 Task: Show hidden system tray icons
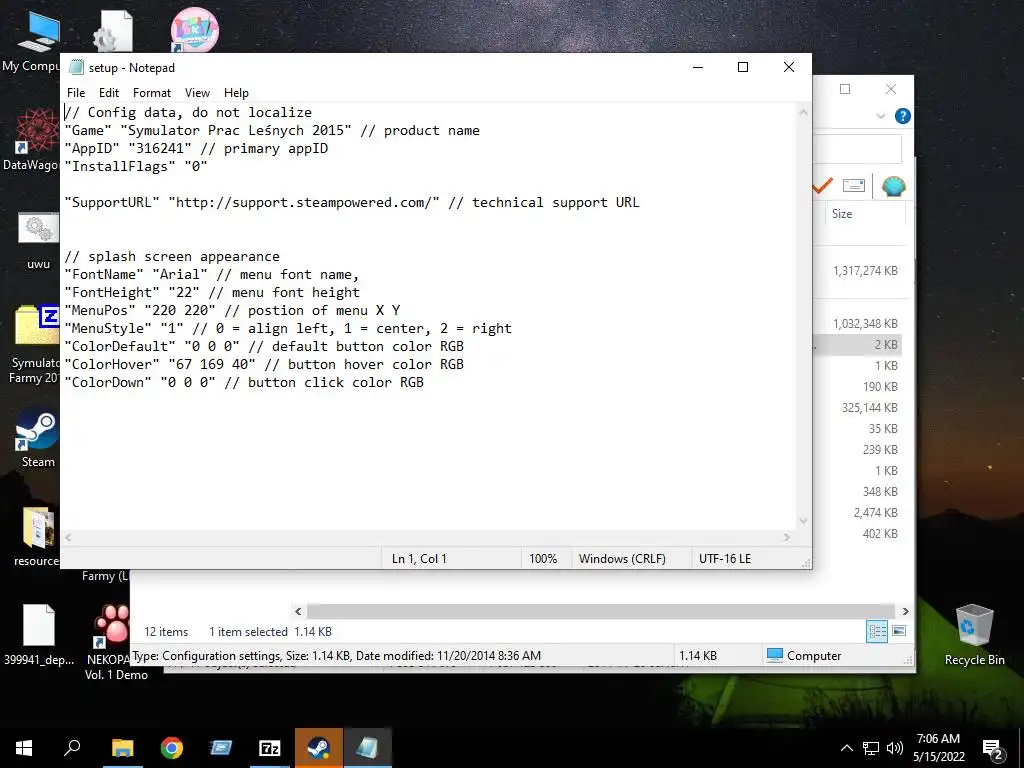tap(846, 748)
